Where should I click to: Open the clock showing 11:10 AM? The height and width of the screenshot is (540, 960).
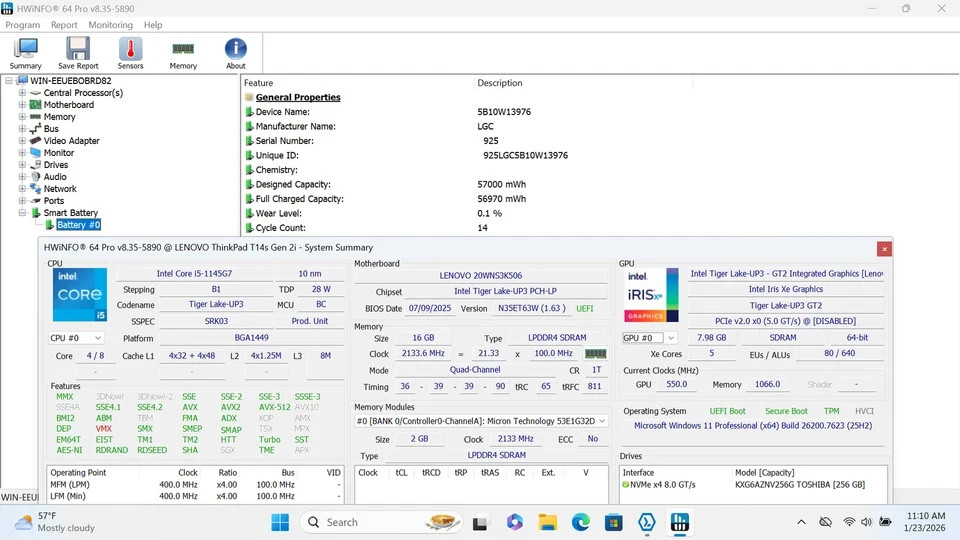tap(924, 522)
